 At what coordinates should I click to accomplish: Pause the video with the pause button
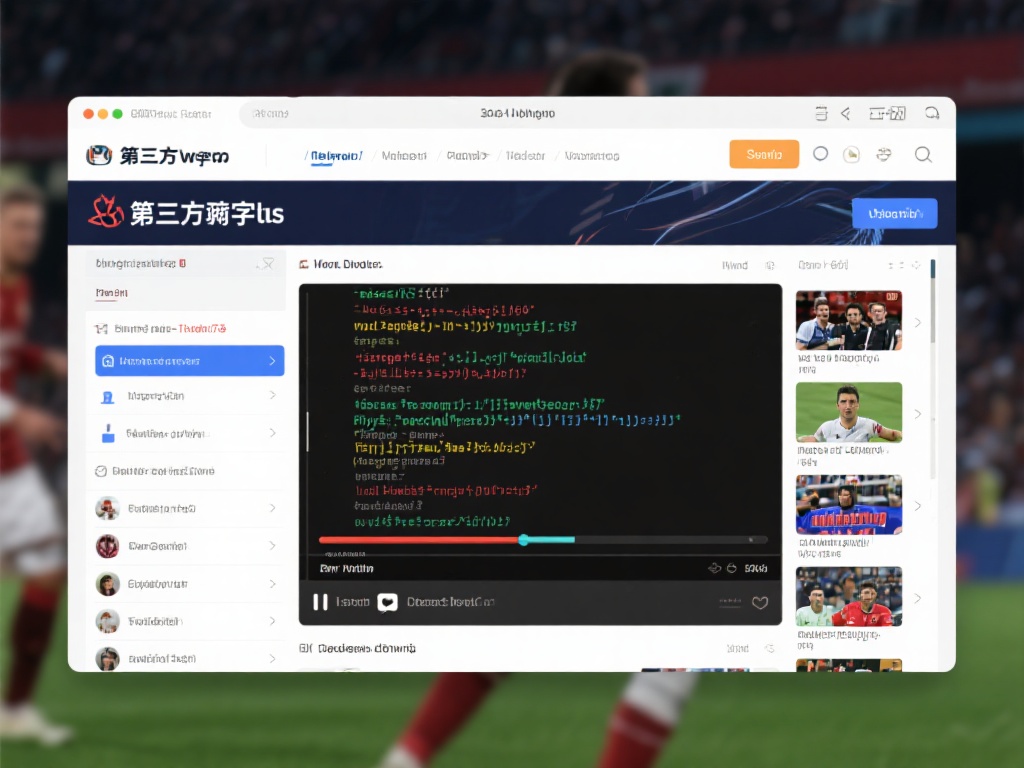pyautogui.click(x=320, y=602)
